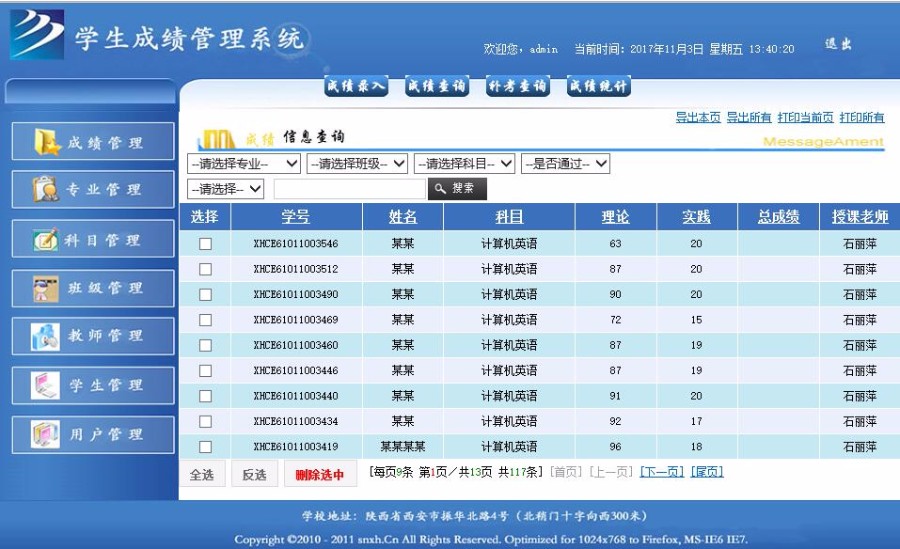Open 科目管理 in sidebar
Image resolution: width=900 pixels, height=549 pixels.
93,238
